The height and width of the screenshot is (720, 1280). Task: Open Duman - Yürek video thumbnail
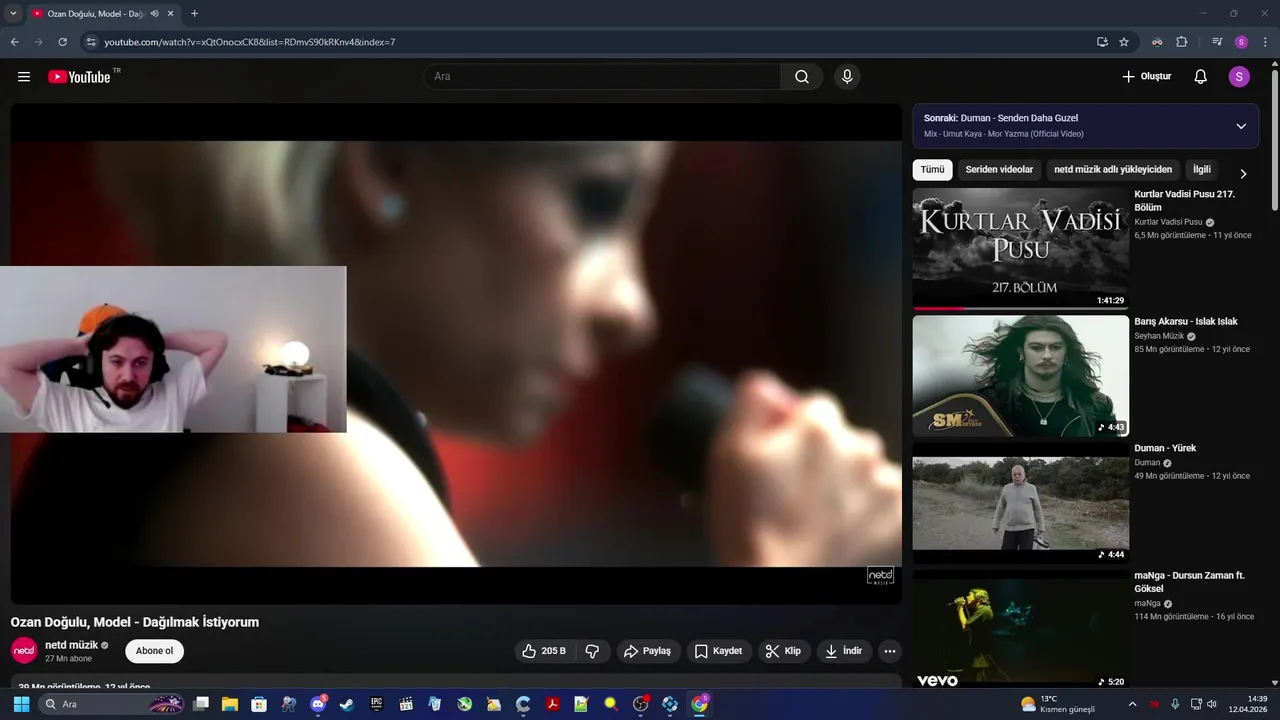(x=1020, y=503)
